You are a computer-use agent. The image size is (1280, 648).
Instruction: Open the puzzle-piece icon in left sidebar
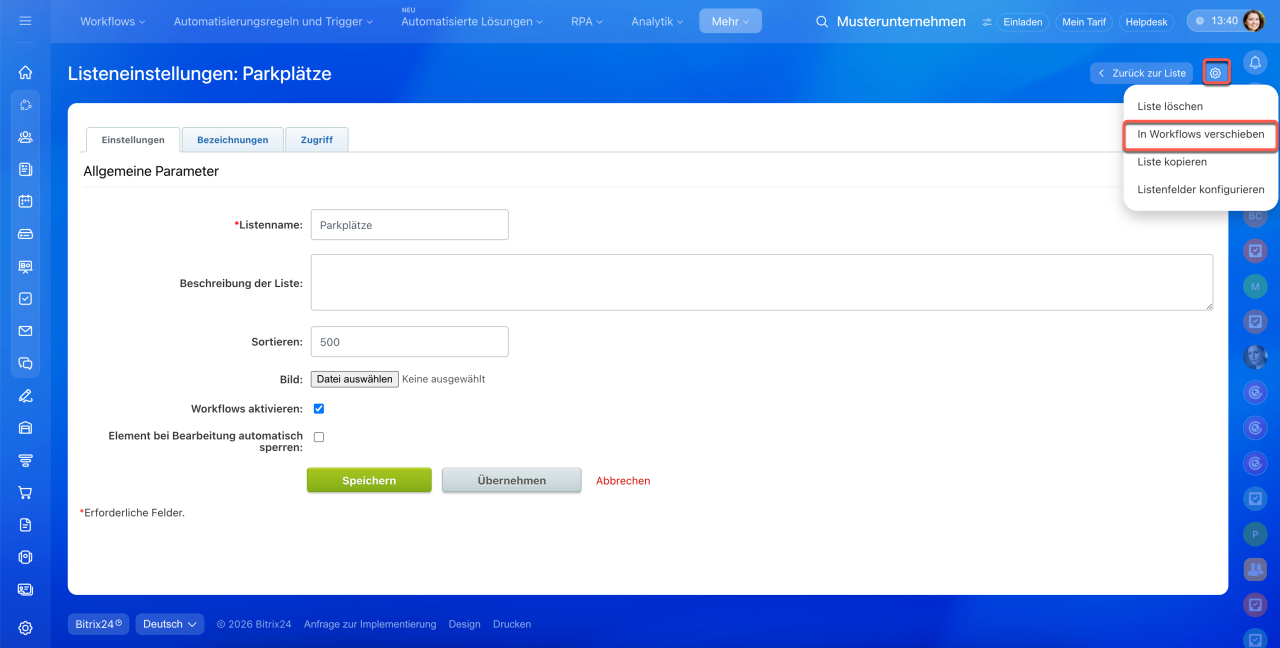tap(25, 105)
